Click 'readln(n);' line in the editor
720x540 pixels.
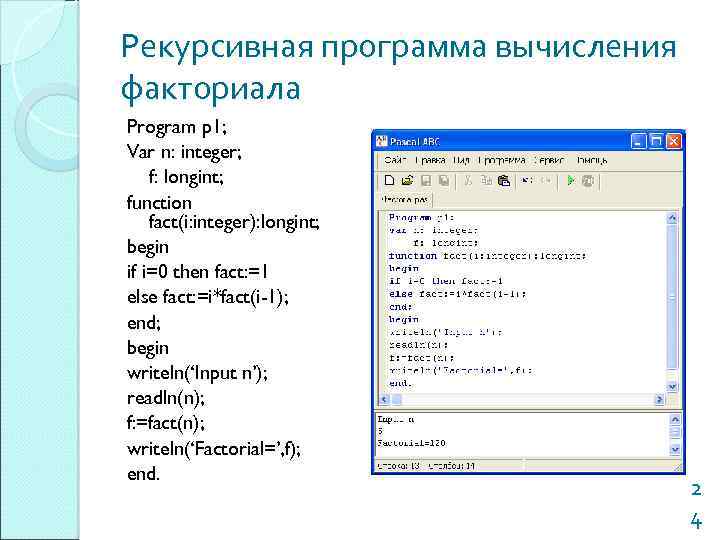418,344
